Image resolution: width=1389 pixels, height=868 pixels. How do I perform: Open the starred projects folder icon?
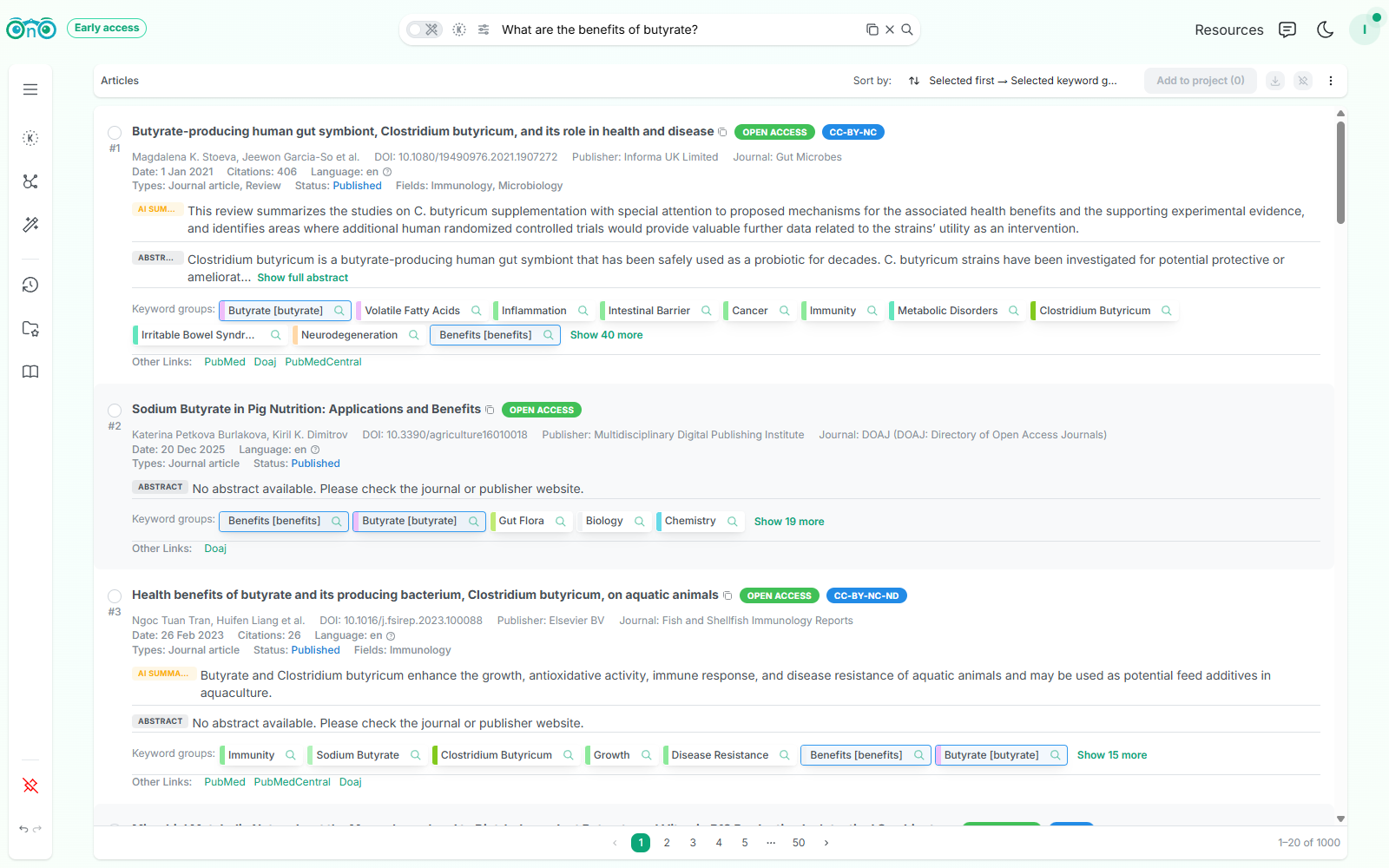(x=30, y=329)
